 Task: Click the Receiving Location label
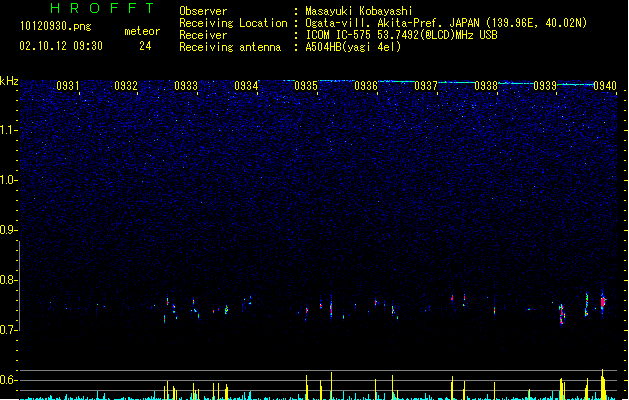point(233,23)
